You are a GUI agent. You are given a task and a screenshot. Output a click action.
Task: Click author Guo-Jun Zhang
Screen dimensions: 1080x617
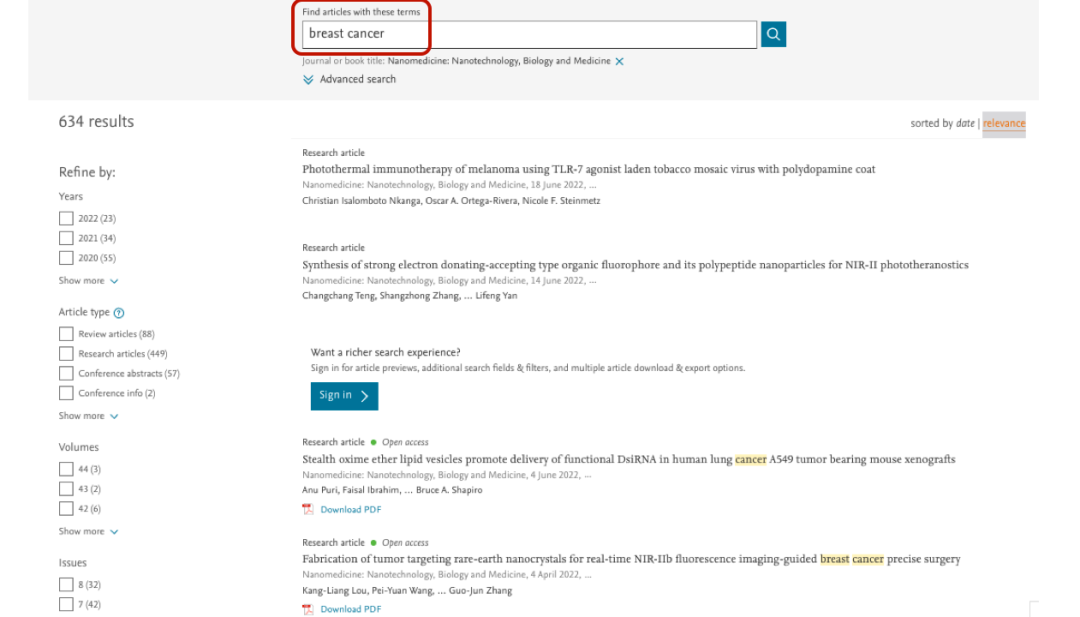tap(481, 591)
